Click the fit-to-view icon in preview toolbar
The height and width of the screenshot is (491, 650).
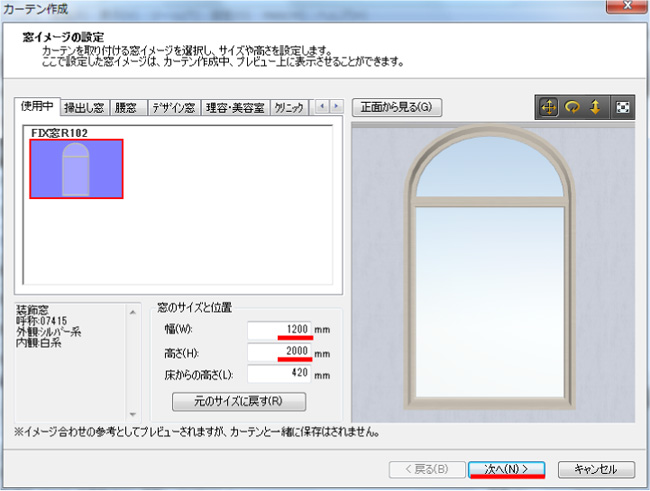click(622, 107)
